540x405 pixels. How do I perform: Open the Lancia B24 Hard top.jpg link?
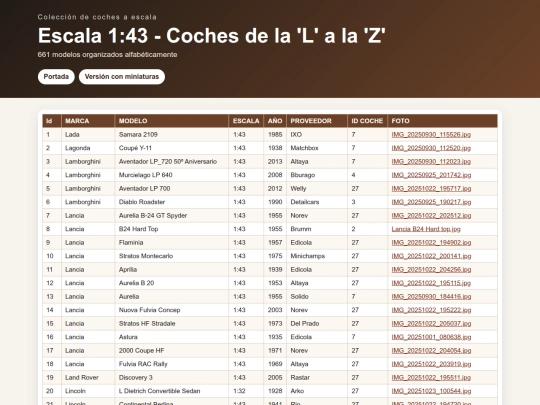pos(426,229)
